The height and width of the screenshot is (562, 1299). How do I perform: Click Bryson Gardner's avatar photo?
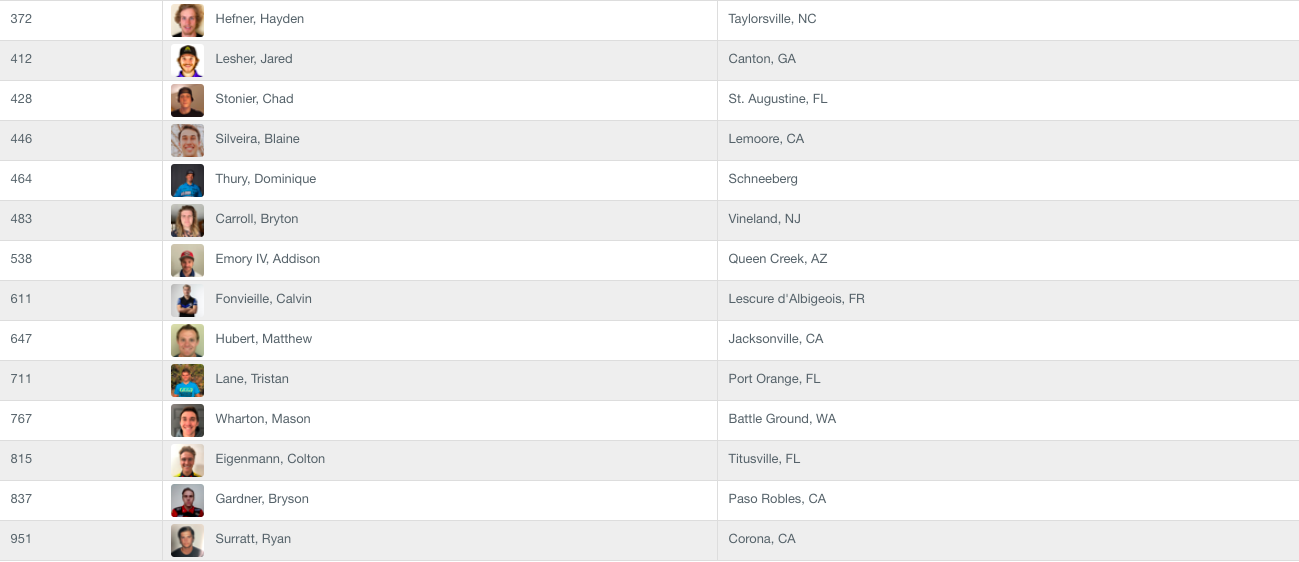click(x=188, y=501)
